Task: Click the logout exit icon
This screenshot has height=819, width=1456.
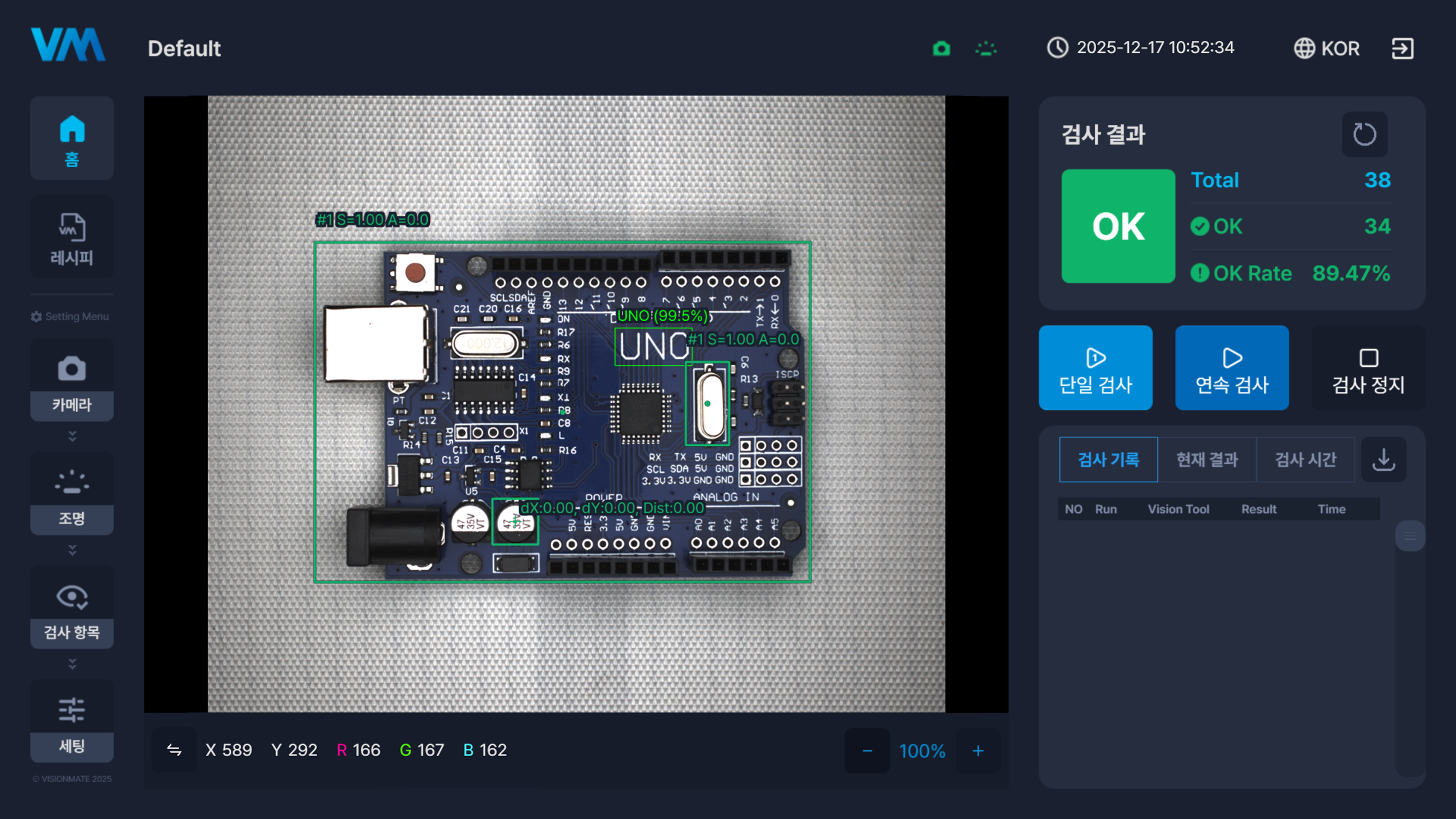Action: [1402, 49]
